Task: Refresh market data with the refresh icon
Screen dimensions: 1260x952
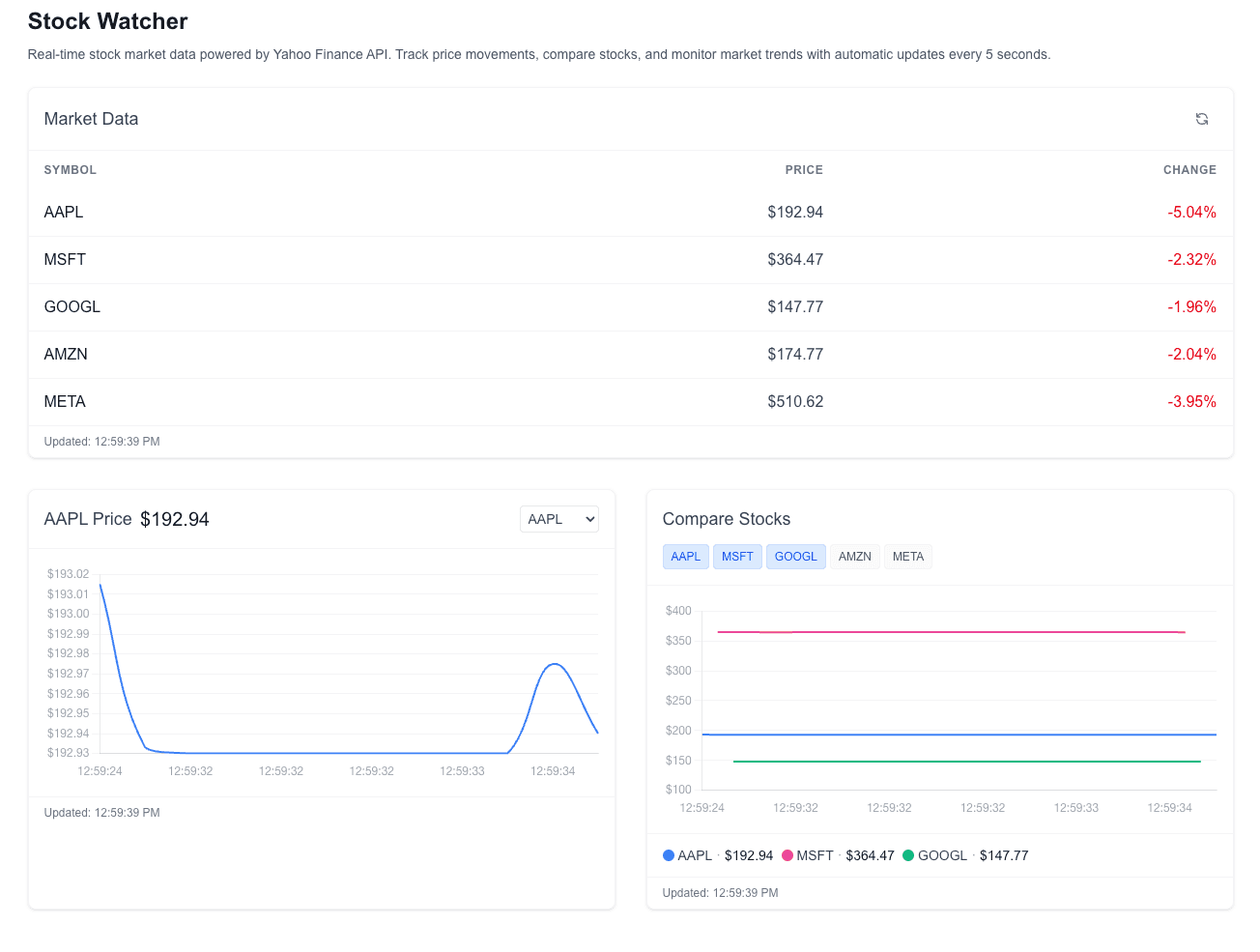Action: [1202, 119]
